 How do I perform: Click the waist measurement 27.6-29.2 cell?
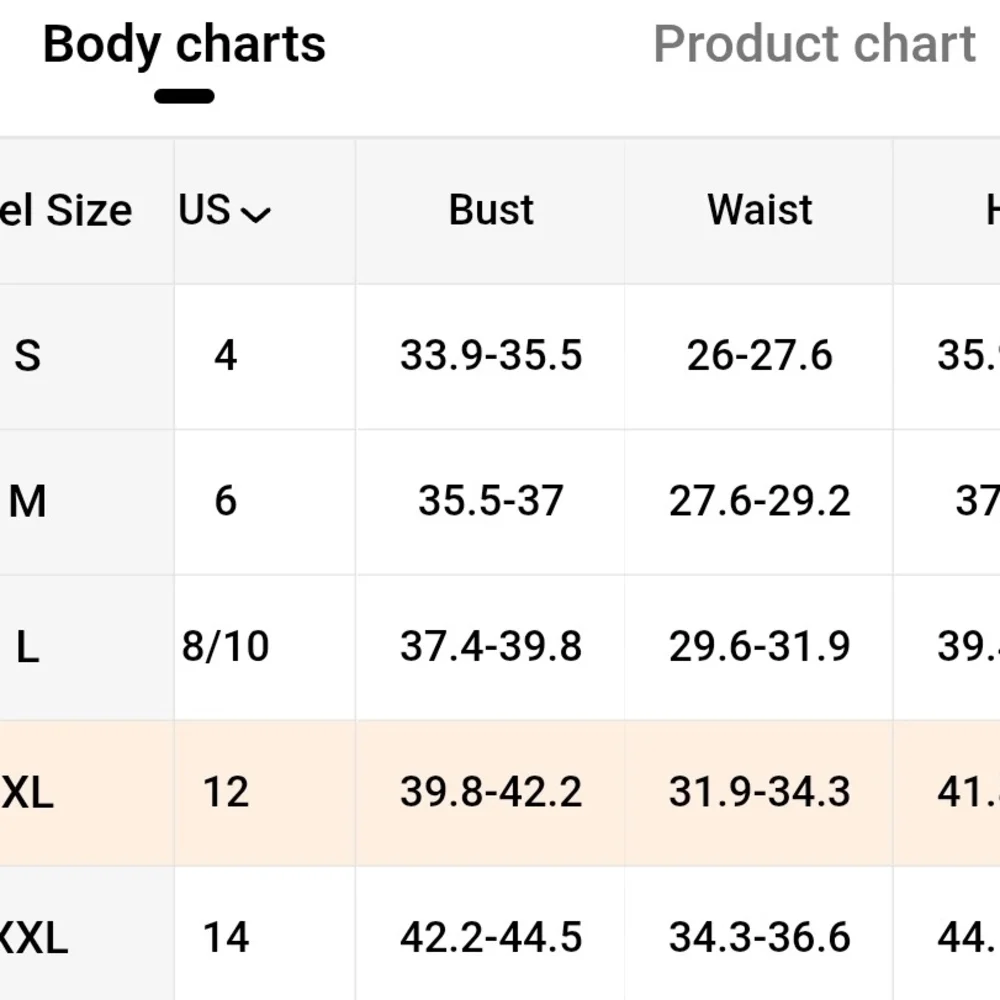pyautogui.click(x=760, y=501)
